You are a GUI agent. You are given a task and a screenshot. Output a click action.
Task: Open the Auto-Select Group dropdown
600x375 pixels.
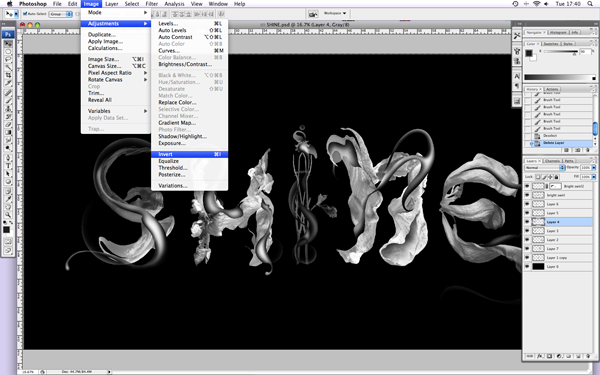[61, 14]
